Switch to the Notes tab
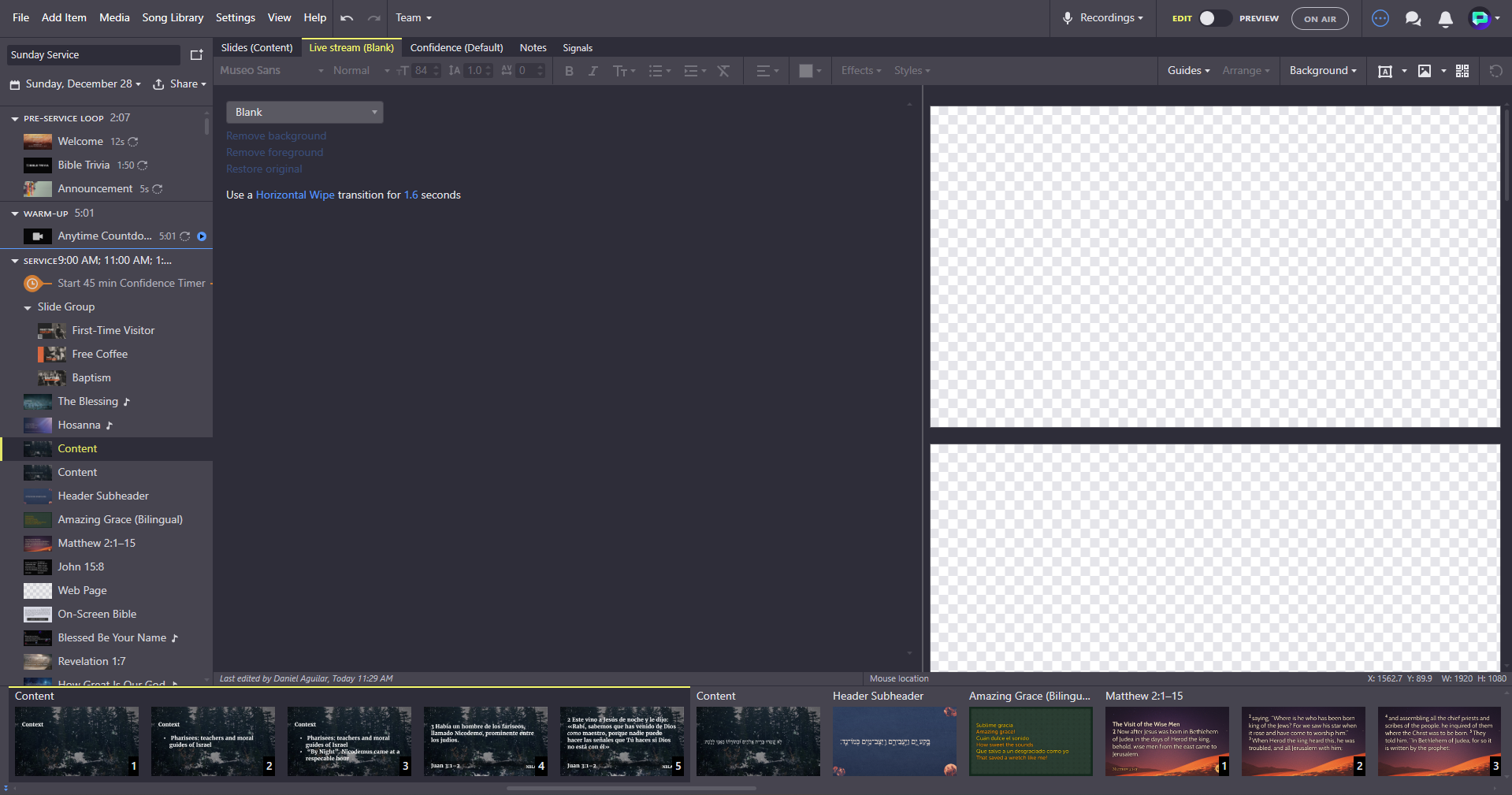The image size is (1512, 795). click(533, 48)
